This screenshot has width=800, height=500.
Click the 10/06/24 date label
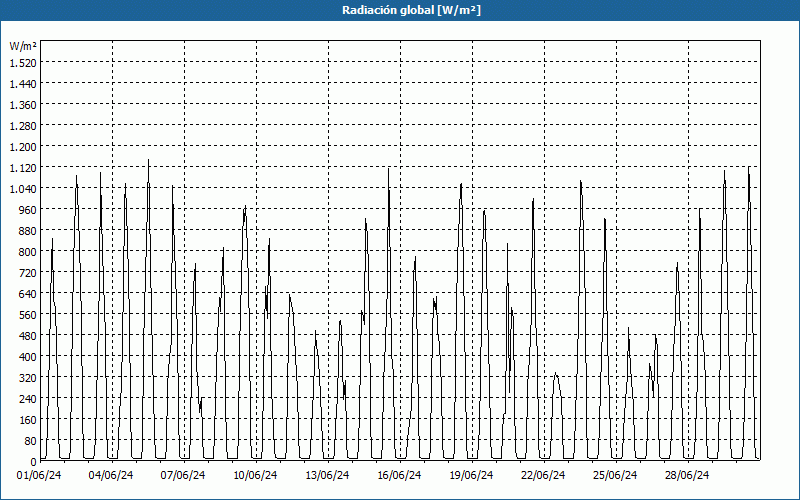pos(255,476)
